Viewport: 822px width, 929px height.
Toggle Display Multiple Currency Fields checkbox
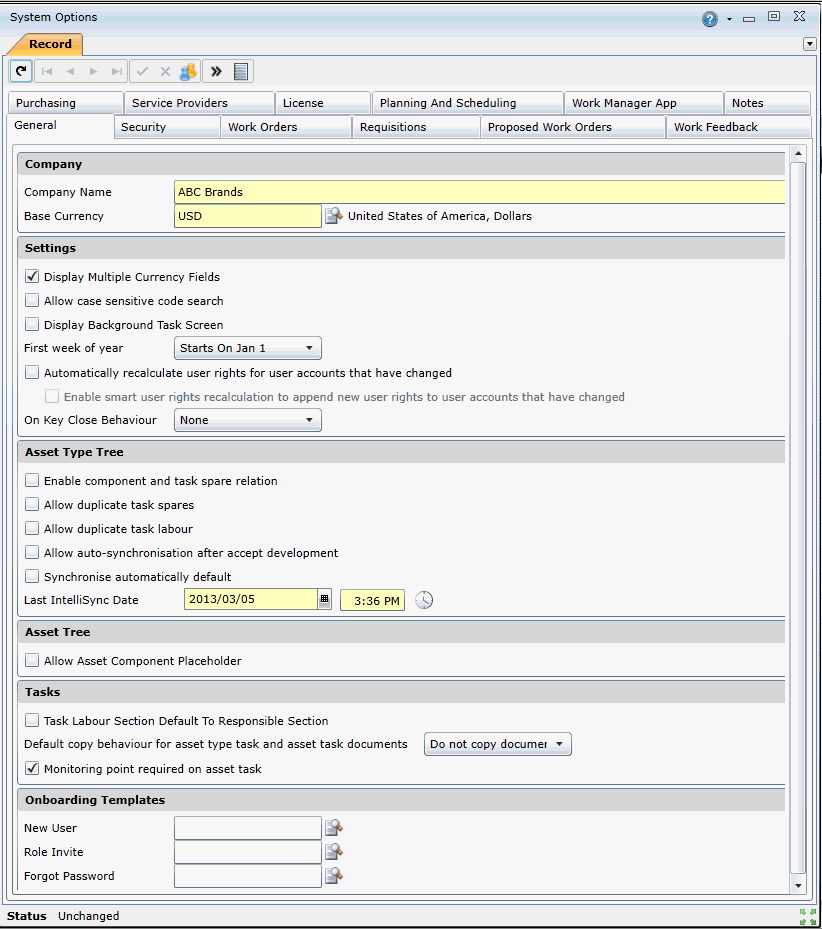(32, 276)
